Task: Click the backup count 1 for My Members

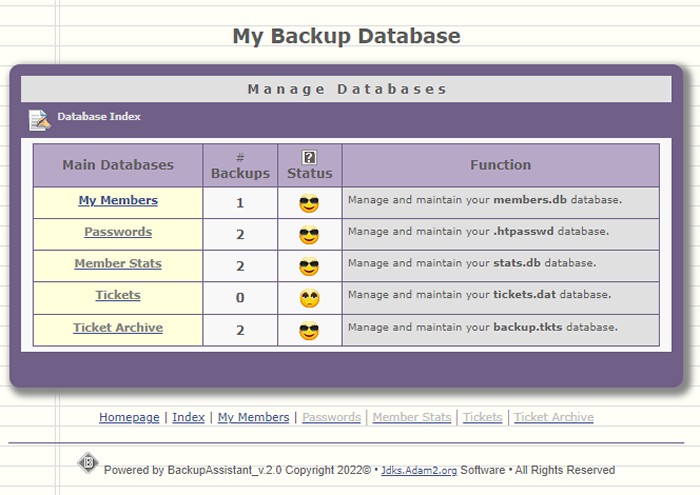Action: click(240, 203)
